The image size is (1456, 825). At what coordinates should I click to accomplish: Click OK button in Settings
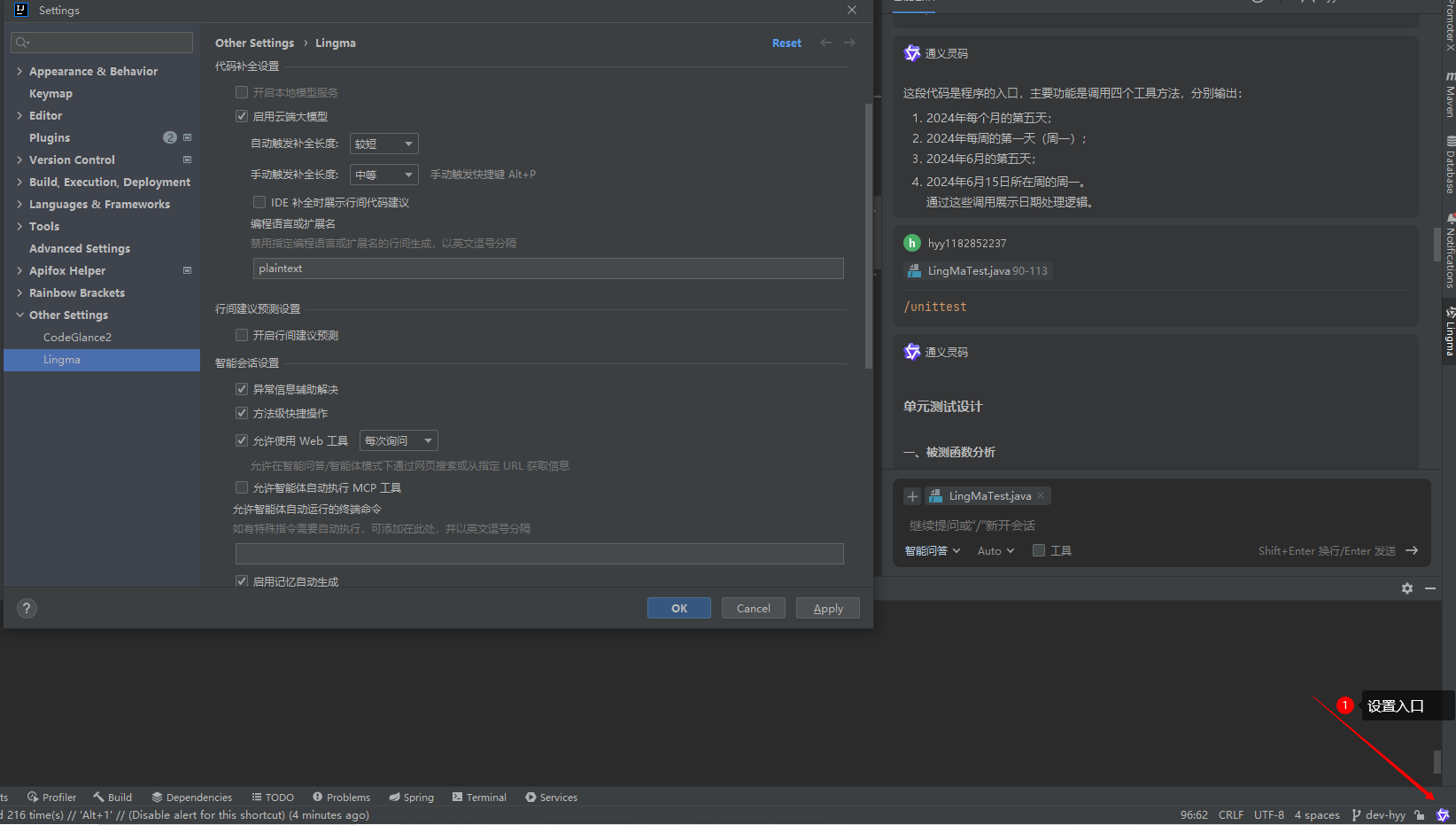coord(679,608)
